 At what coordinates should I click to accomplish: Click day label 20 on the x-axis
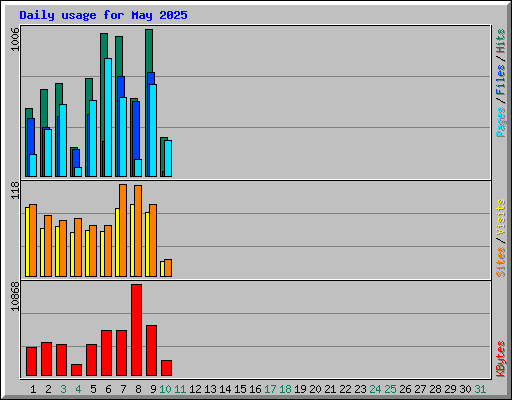point(315,389)
